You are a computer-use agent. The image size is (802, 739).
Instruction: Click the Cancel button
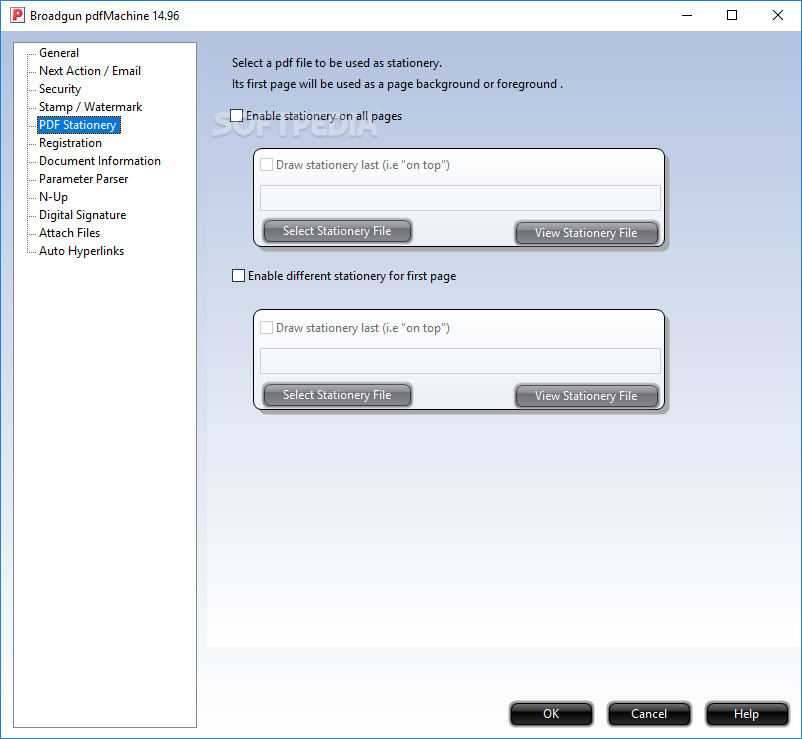649,714
